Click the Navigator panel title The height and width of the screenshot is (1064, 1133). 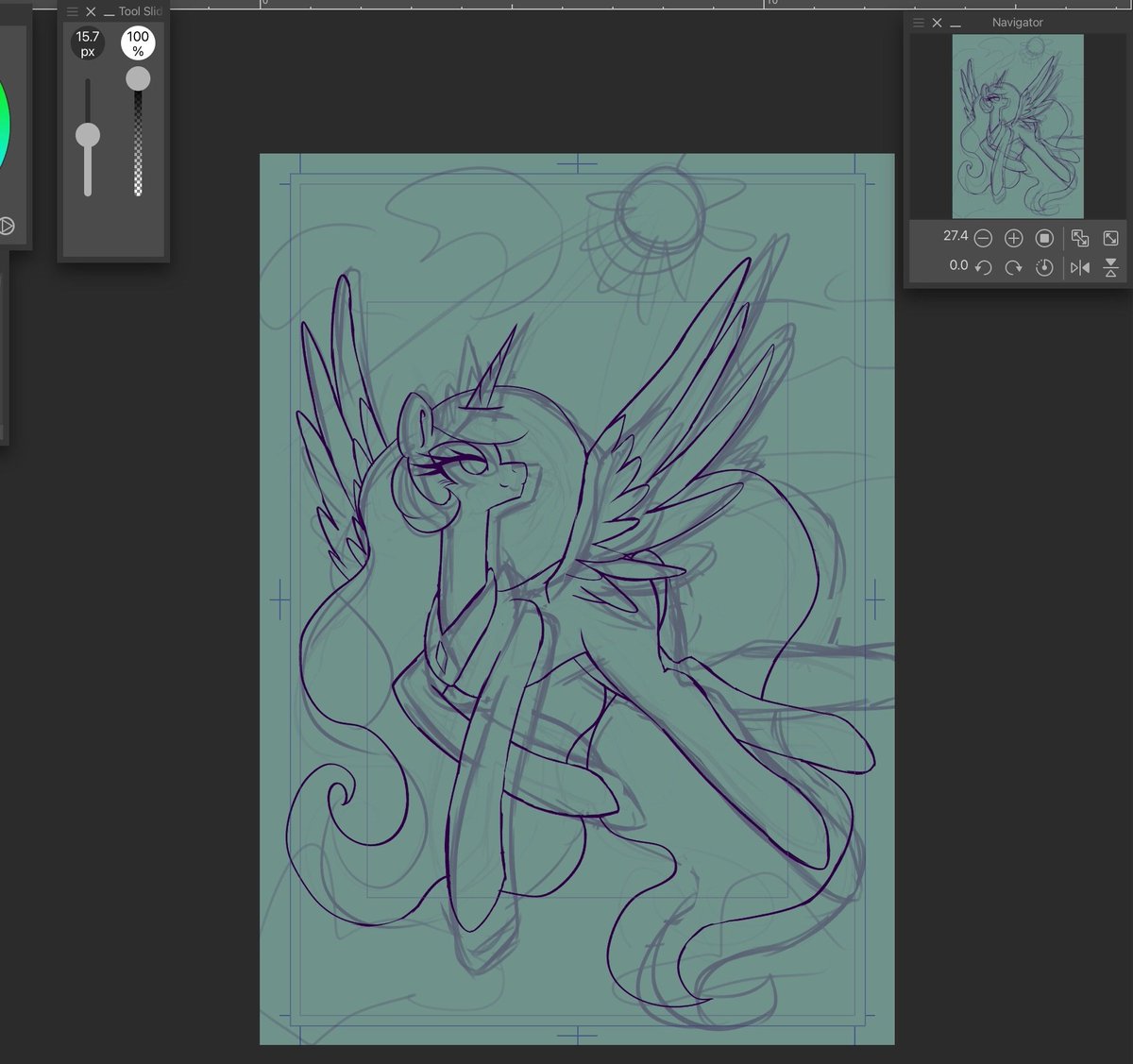tap(1018, 23)
